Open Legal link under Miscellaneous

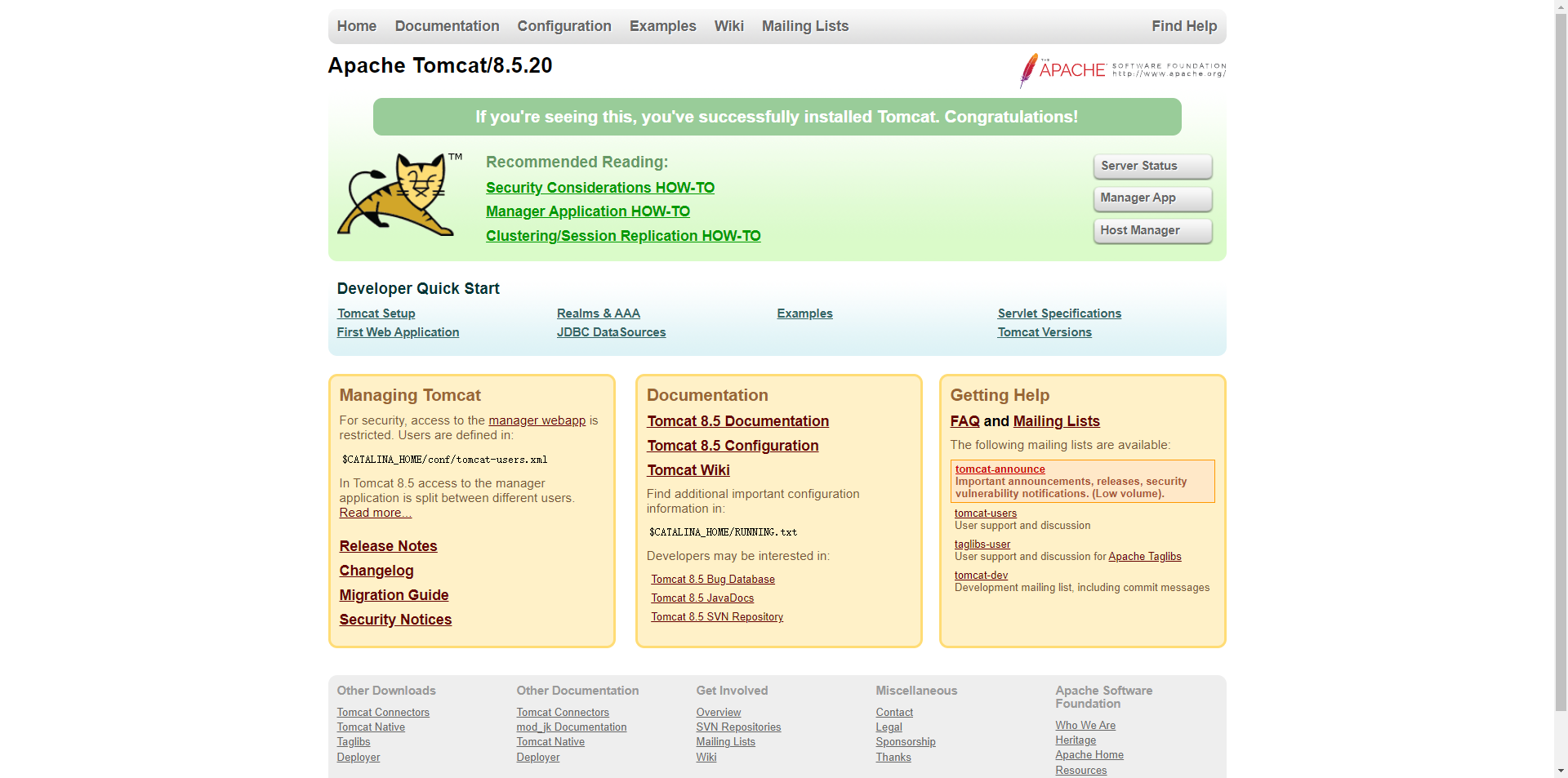(889, 727)
